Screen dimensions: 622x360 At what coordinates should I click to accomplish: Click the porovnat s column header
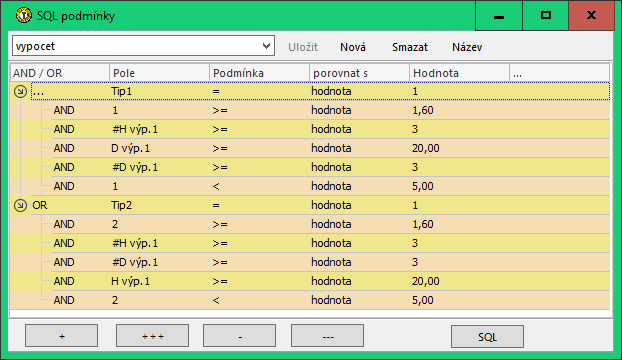359,73
